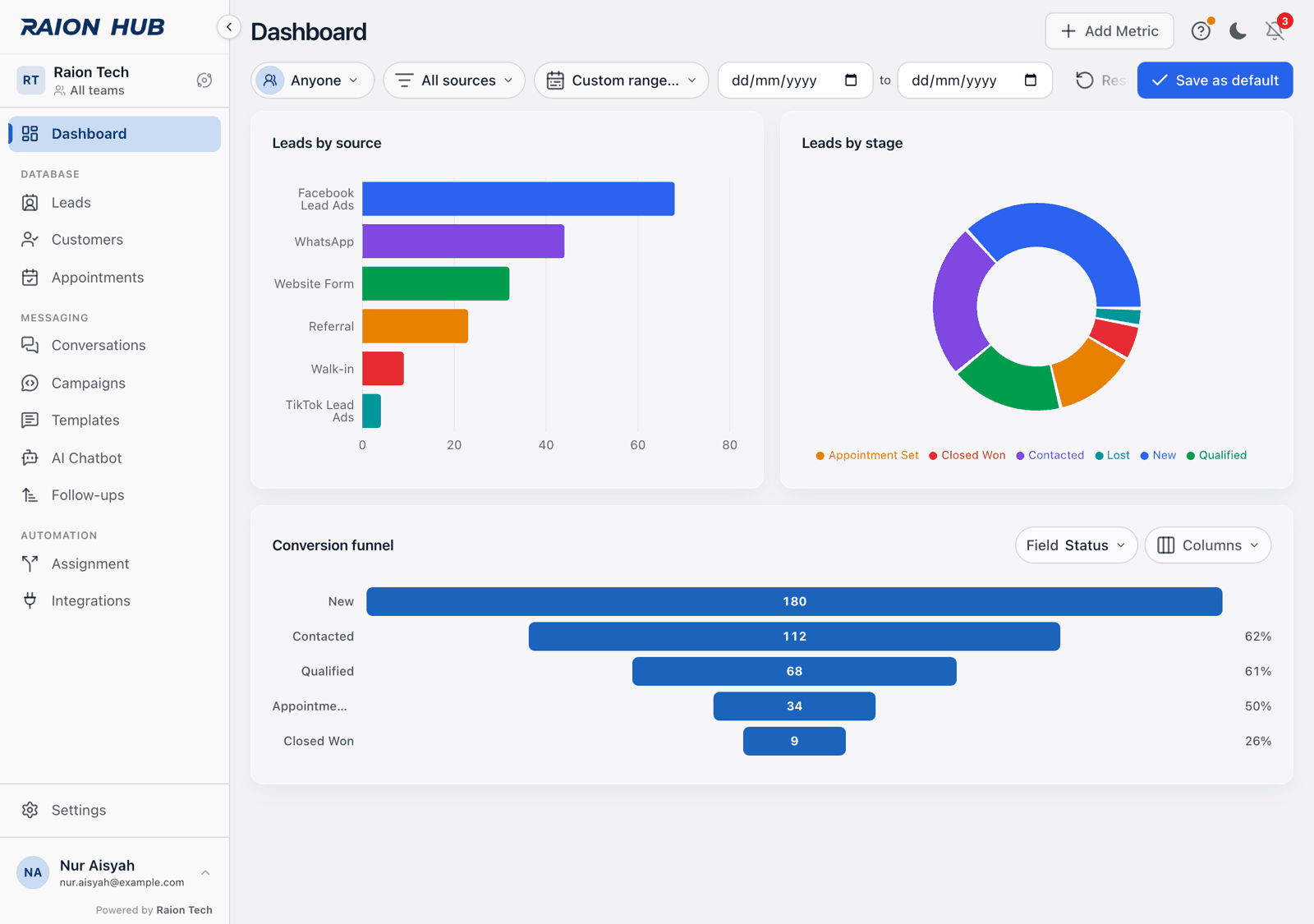Expand the Nur Aisyah account menu

[x=114, y=873]
